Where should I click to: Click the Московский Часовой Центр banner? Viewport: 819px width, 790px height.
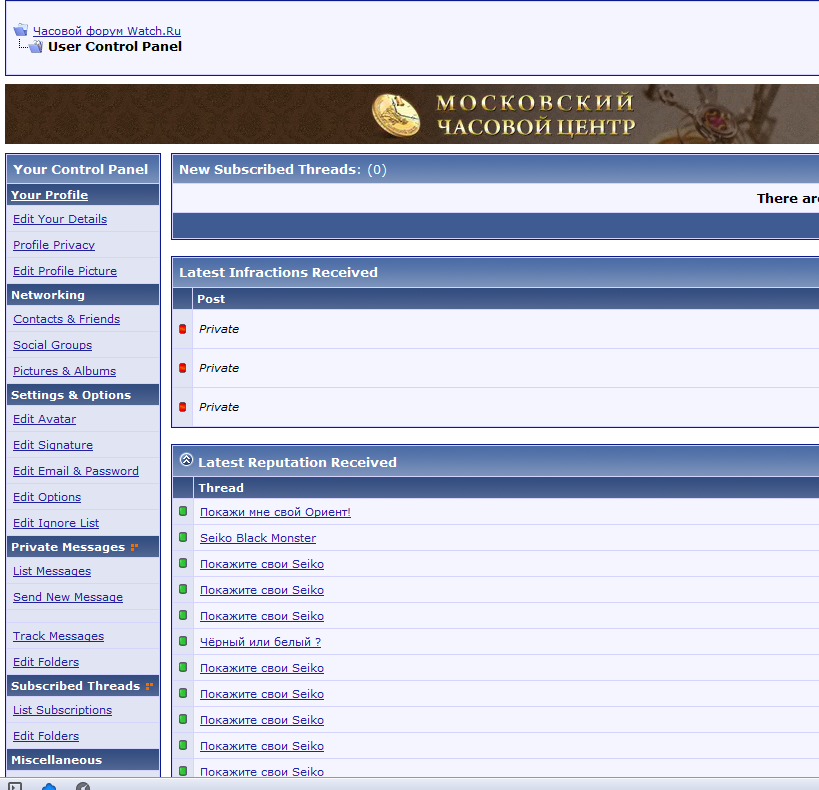coord(535,114)
